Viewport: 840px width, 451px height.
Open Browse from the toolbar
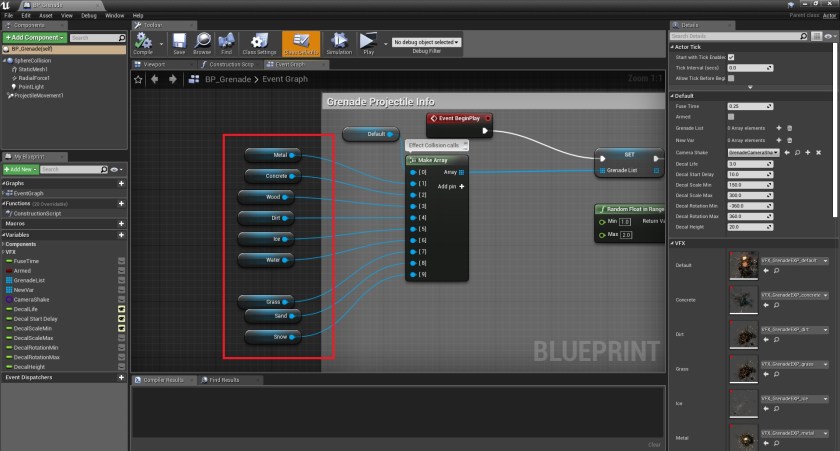point(202,42)
